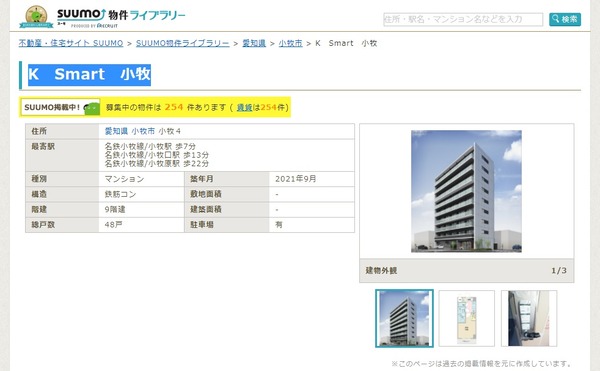Click 愛知県 link in address row

[x=116, y=131]
